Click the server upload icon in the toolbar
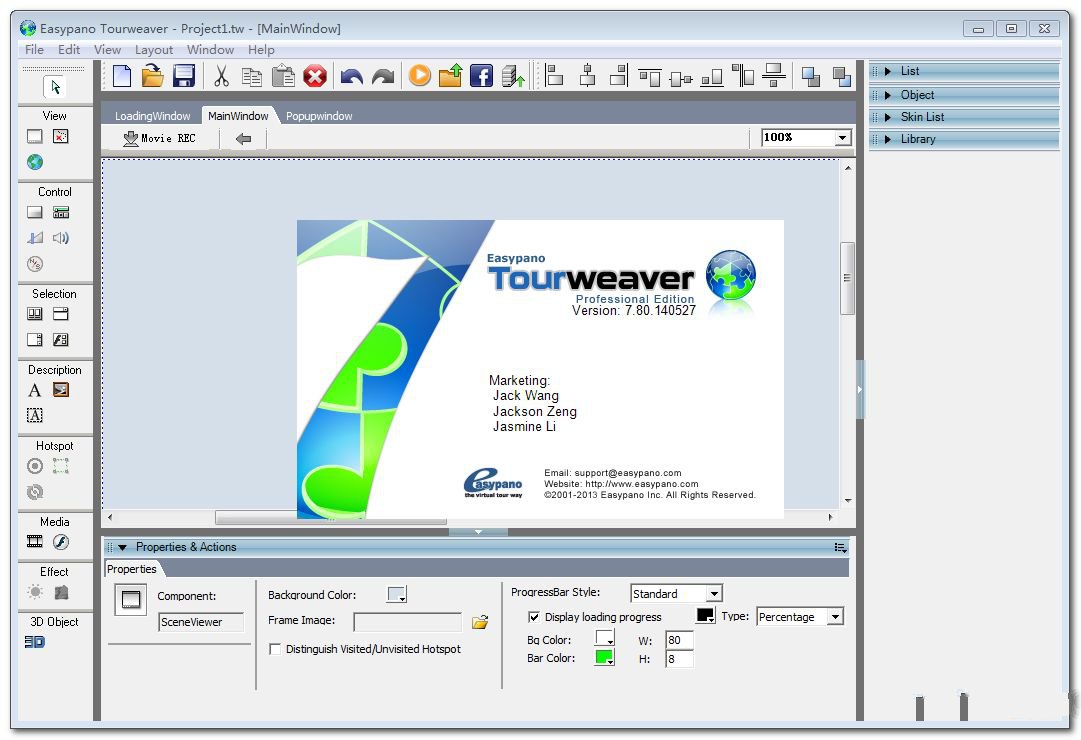 (513, 76)
